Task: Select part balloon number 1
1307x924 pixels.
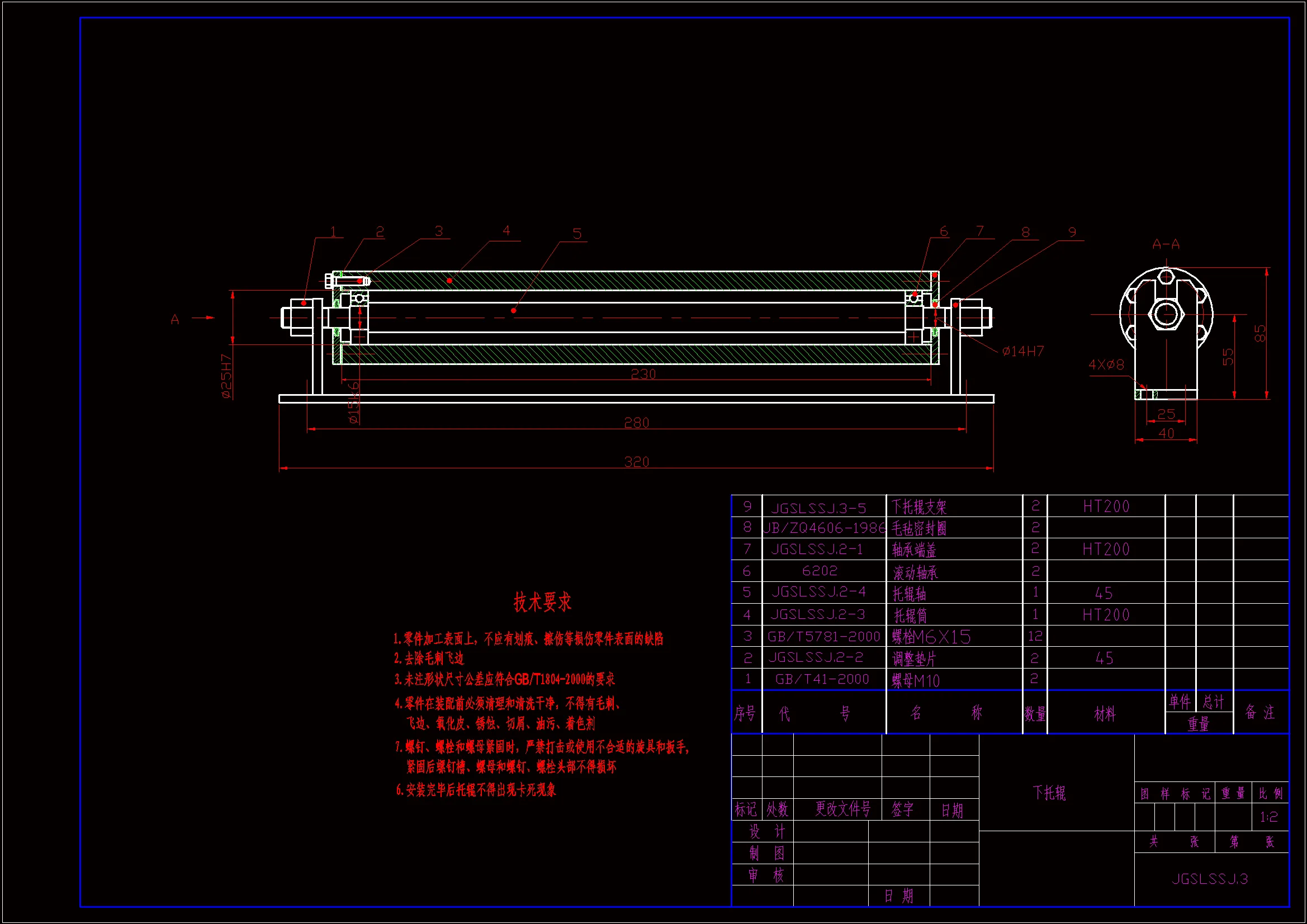Action: (x=334, y=232)
